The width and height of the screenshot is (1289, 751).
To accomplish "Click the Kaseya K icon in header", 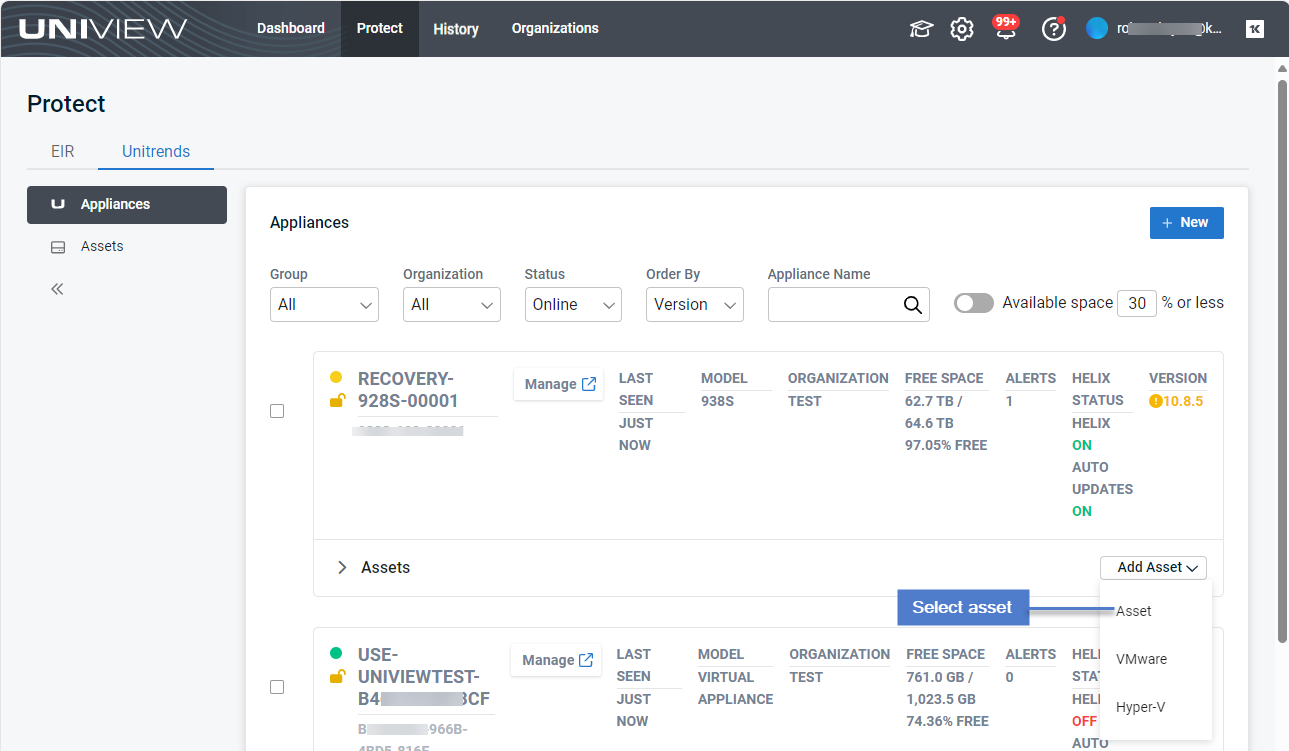I will point(1255,29).
